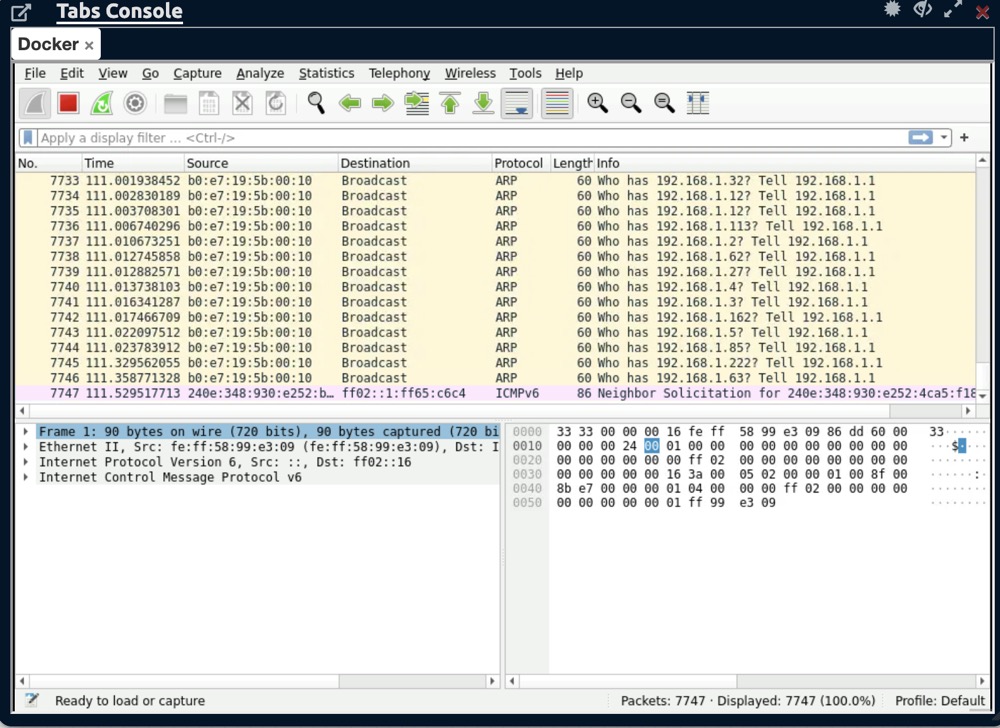
Task: Open Tabs Console in new window icon
Action: (x=21, y=11)
